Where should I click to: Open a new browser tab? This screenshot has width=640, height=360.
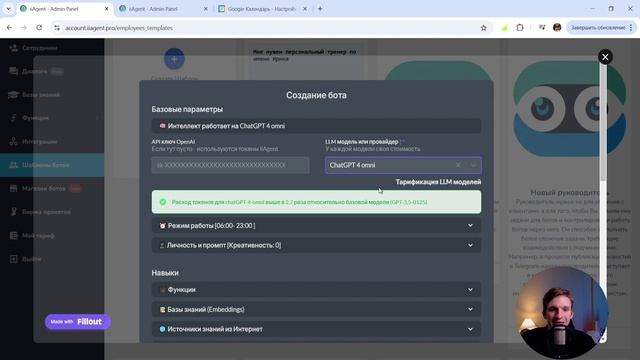[x=320, y=9]
